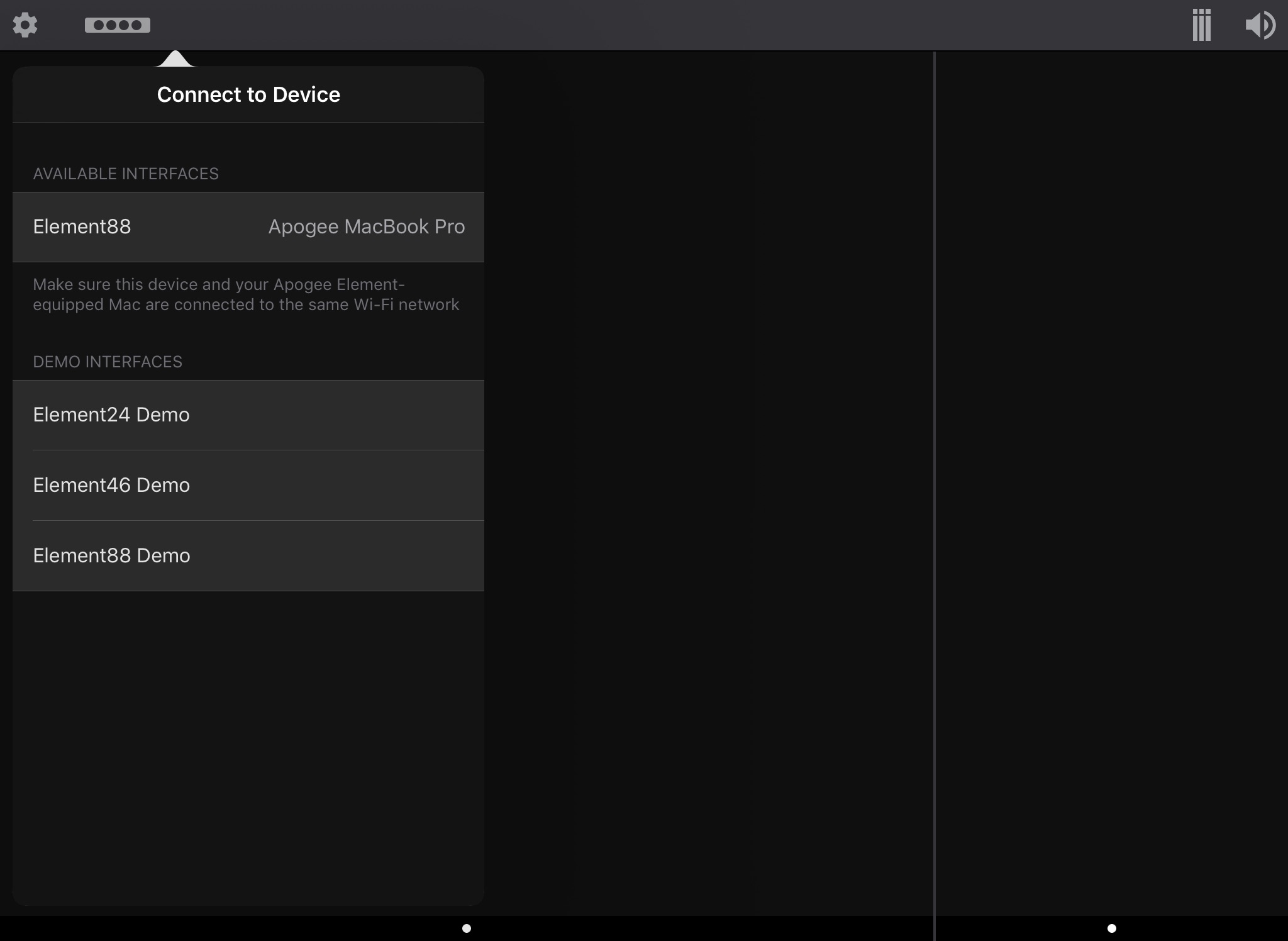The height and width of the screenshot is (941, 1288).
Task: Select Element24 Demo interface
Action: coord(111,415)
